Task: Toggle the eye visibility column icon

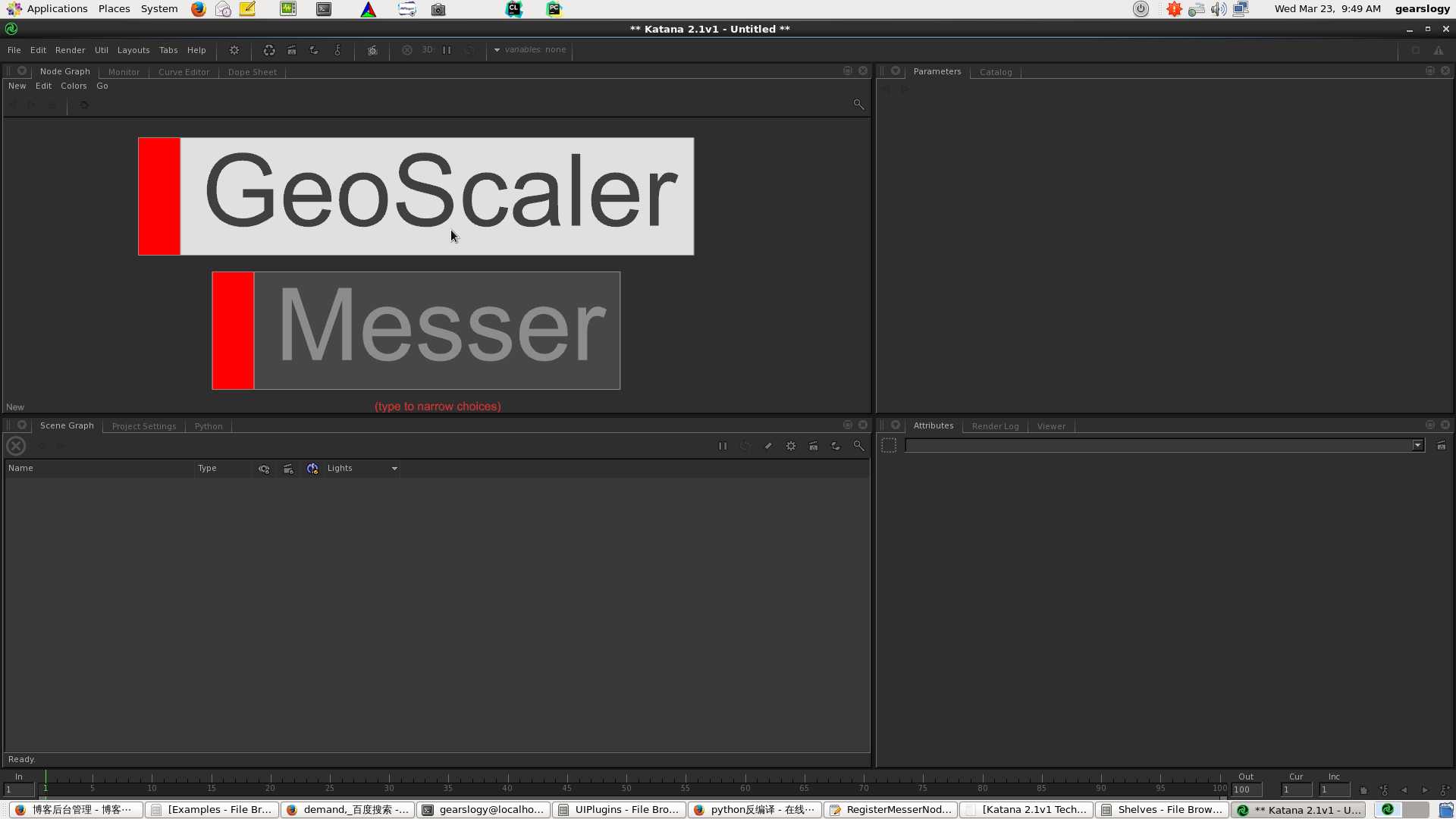Action: click(x=264, y=469)
